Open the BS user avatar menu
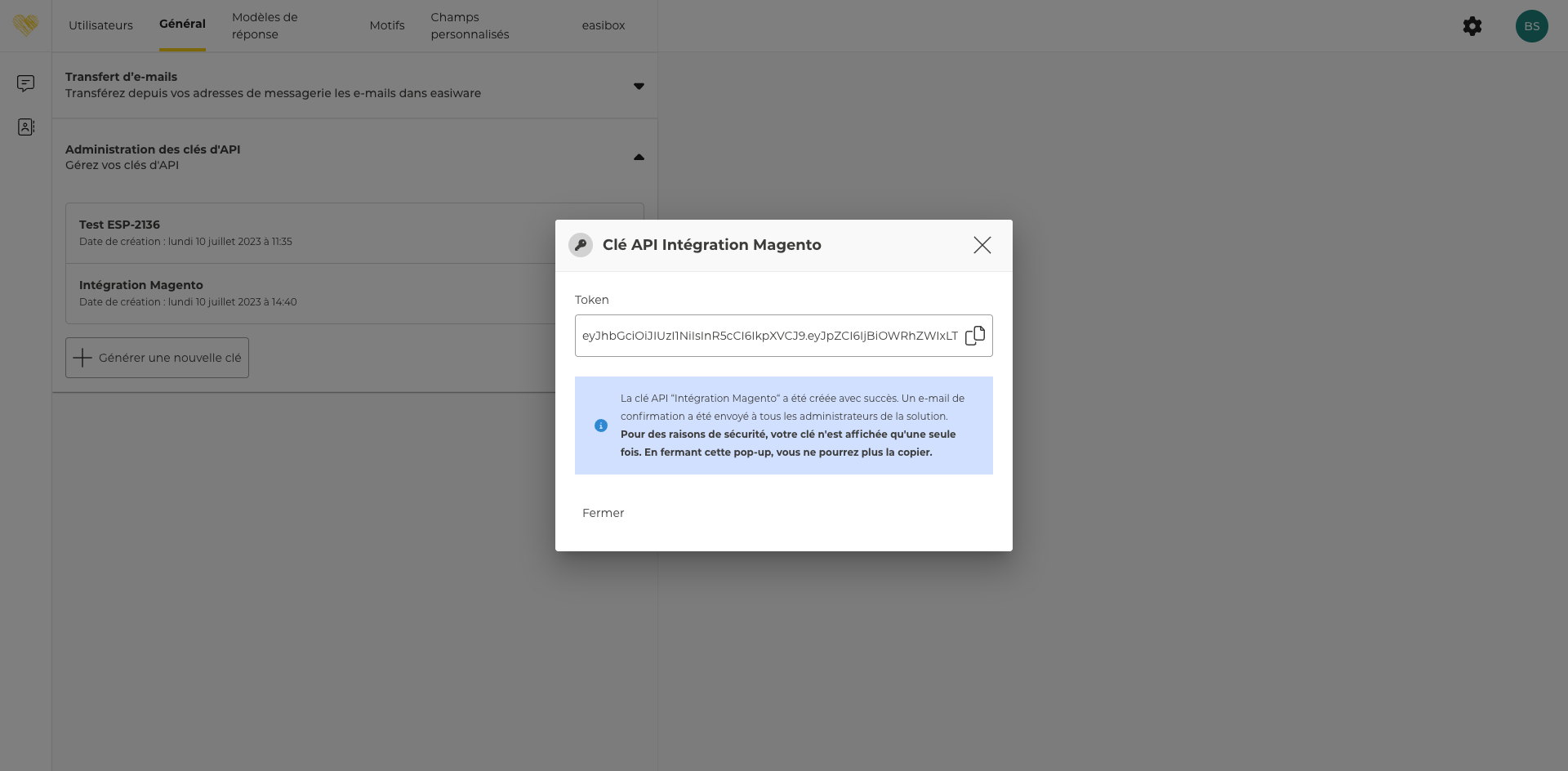The width and height of the screenshot is (1568, 771). pyautogui.click(x=1531, y=26)
